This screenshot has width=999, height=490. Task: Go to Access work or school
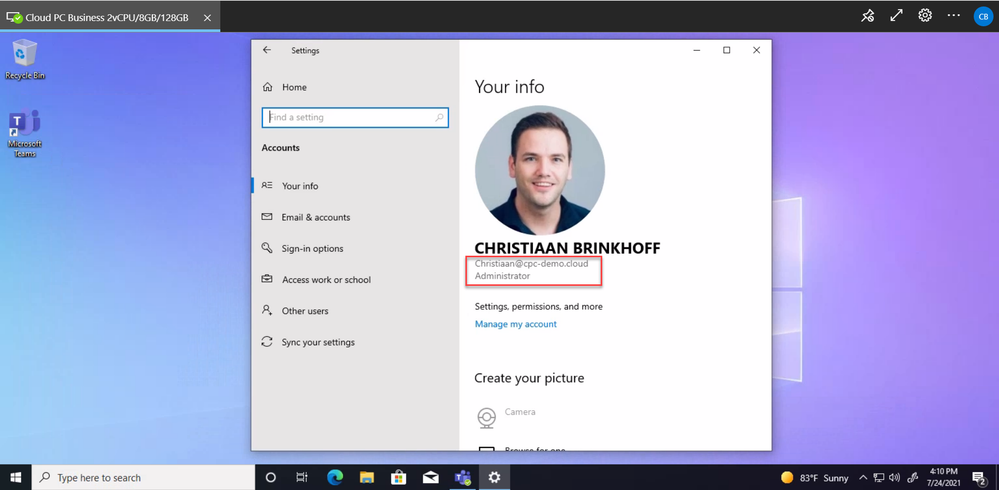click(326, 280)
